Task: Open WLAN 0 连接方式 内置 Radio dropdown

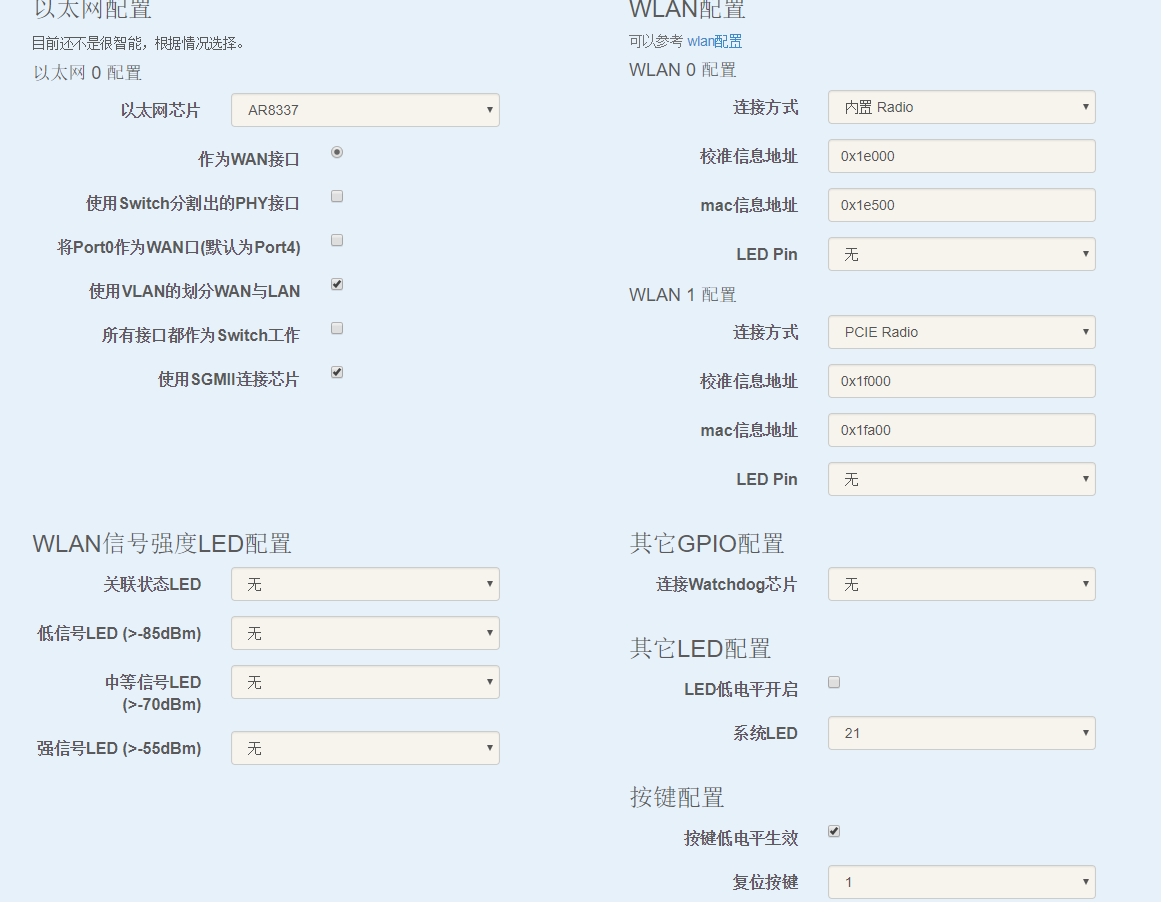Action: click(x=961, y=107)
